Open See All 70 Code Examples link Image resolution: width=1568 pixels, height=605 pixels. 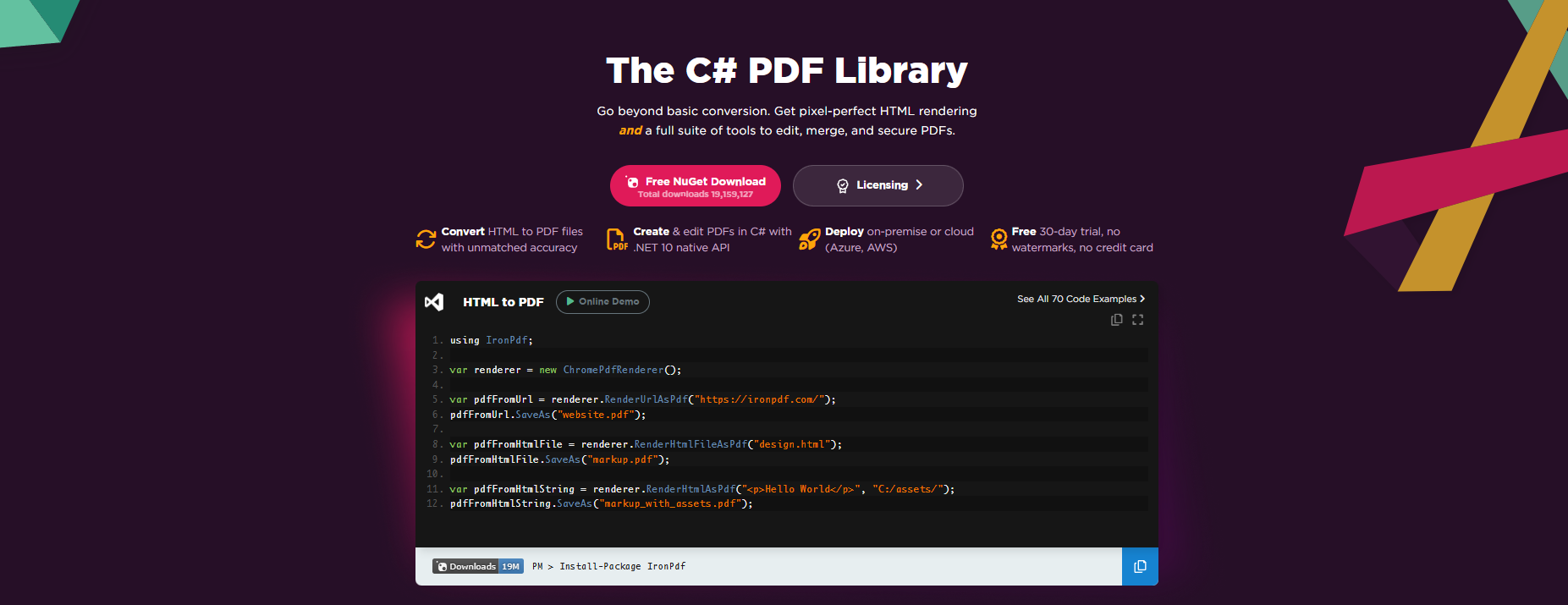click(1081, 299)
